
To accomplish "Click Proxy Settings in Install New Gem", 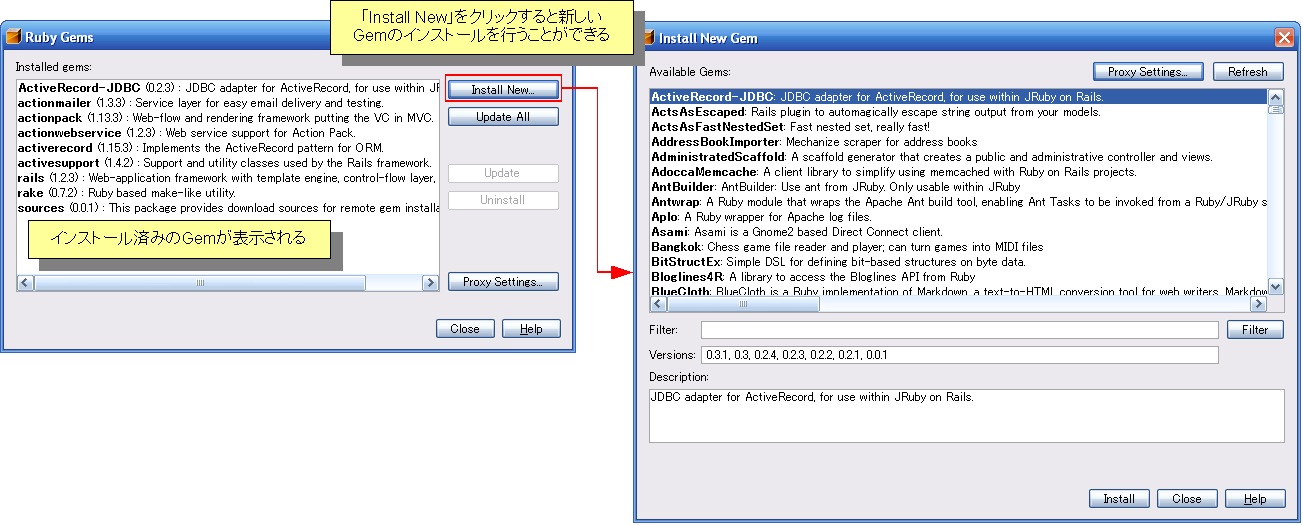I will point(1148,72).
